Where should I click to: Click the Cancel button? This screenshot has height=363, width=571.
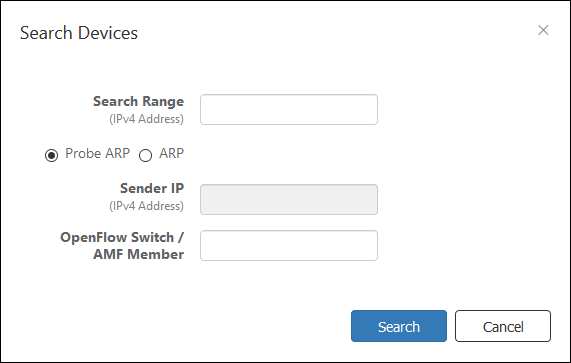pos(503,326)
